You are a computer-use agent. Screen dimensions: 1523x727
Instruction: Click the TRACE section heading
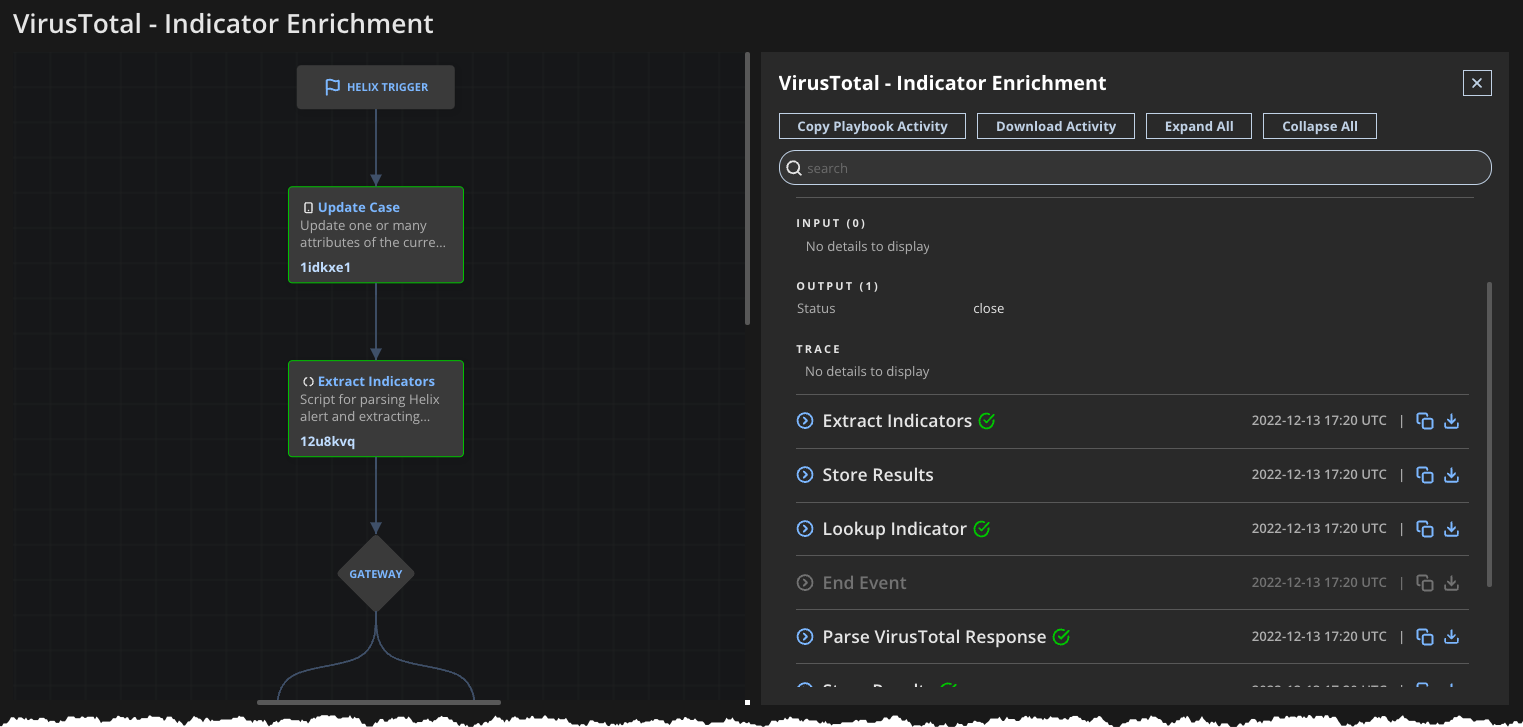818,349
